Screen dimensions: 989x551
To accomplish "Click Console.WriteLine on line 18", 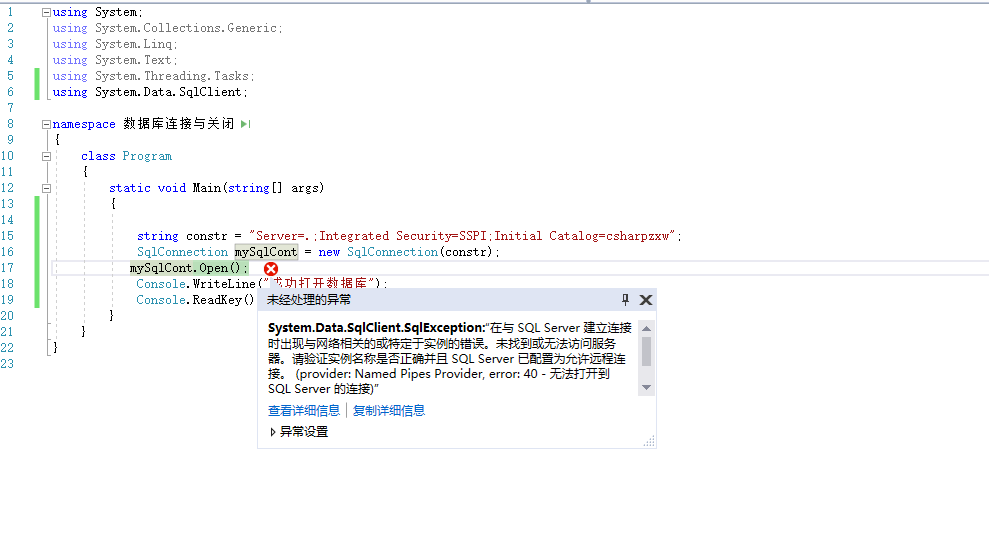I will click(196, 284).
